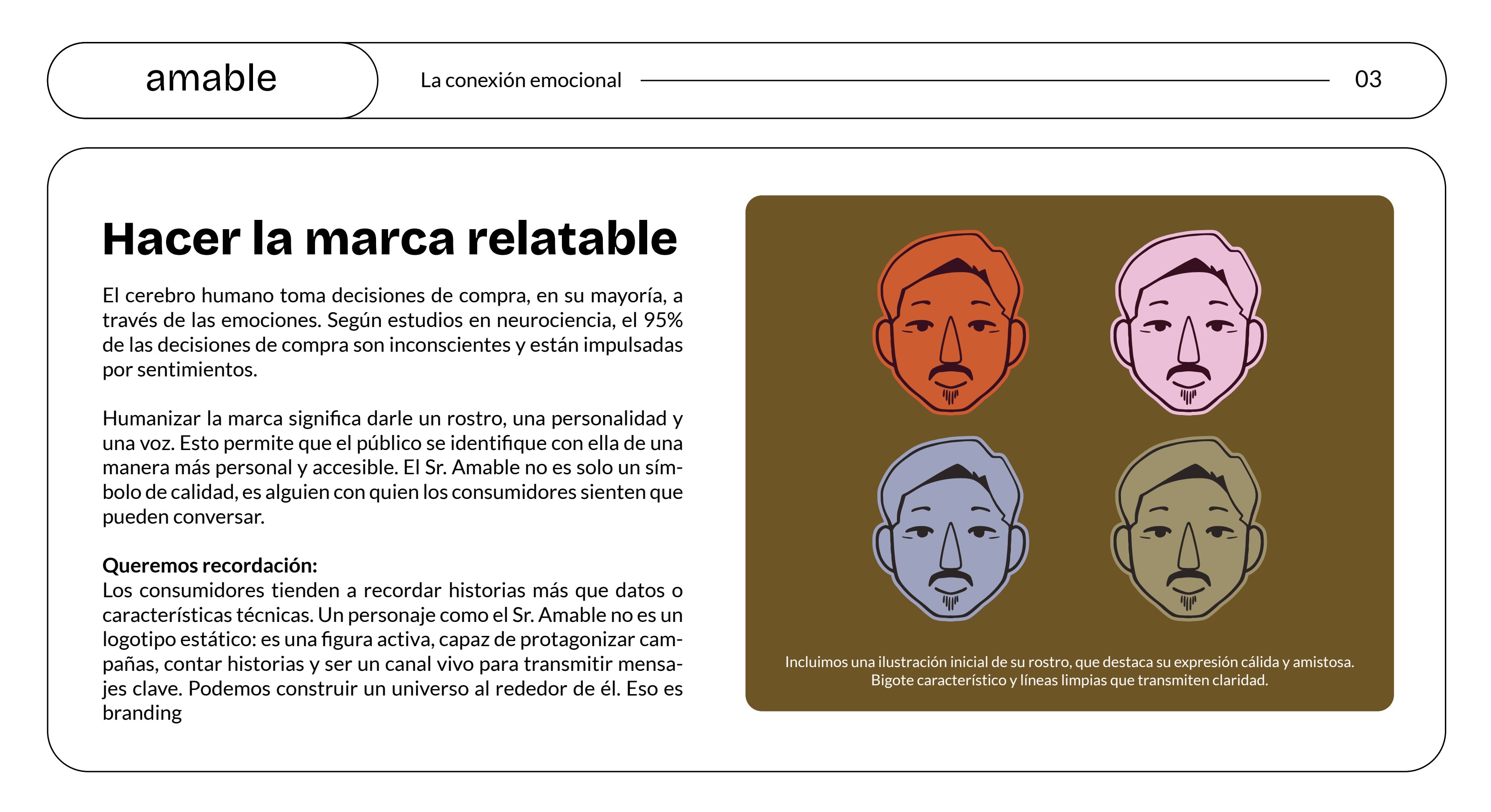
Task: Click the paragraph starting 'Humanizar la marca significa'
Action: (x=392, y=467)
